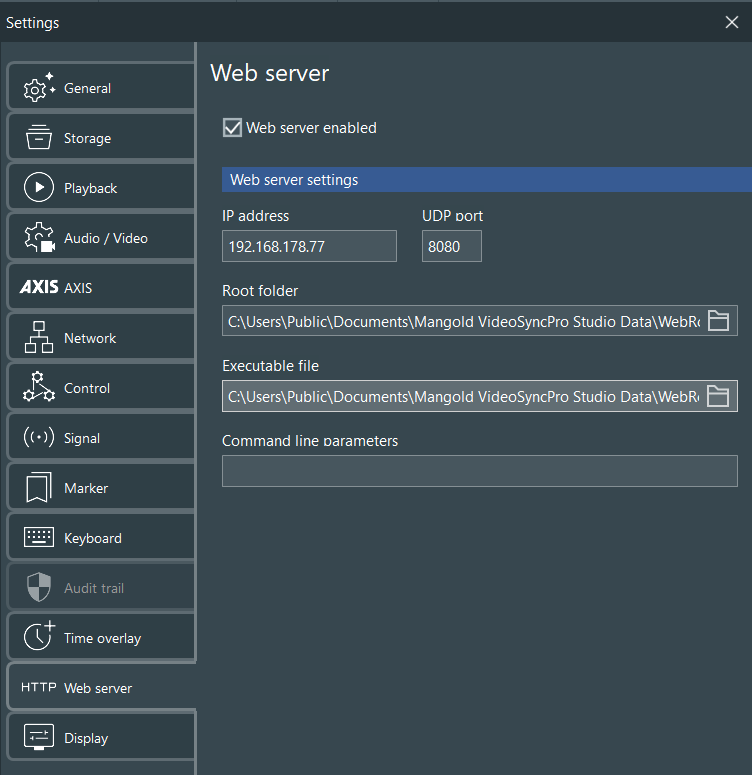Click the Web server page heading
Screen dimensions: 752x775
pos(269,73)
